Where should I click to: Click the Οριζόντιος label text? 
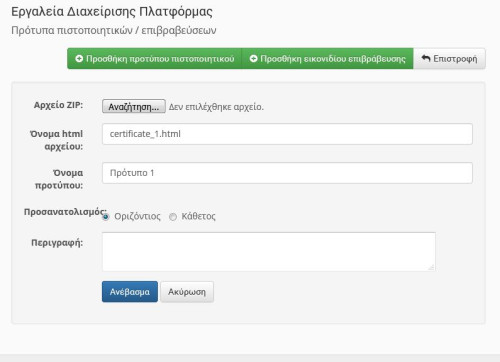137,216
